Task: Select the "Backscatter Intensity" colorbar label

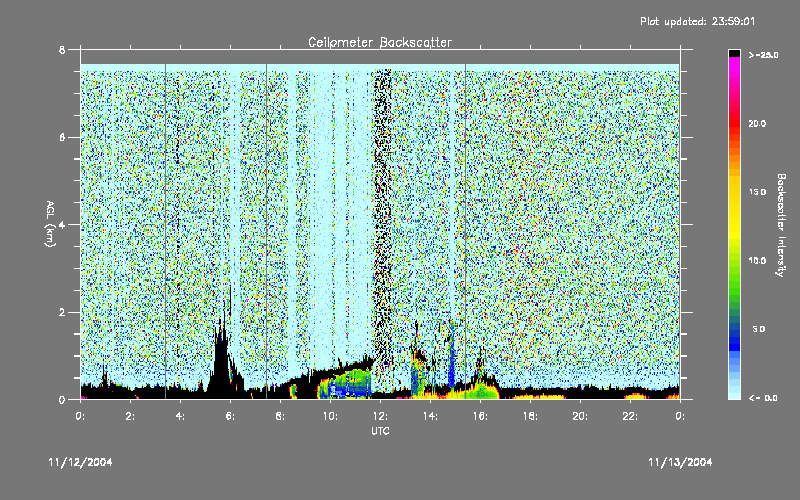Action: point(781,225)
